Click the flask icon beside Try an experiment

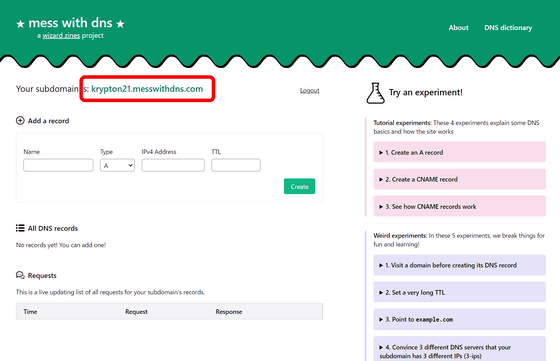point(375,93)
